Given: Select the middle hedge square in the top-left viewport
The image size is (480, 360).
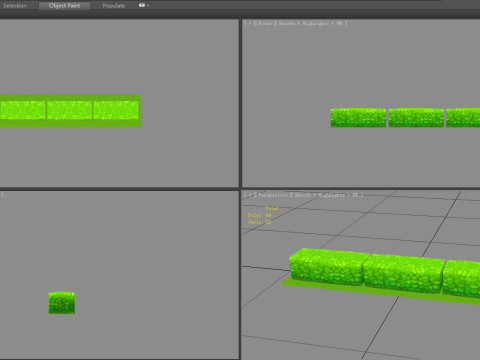Looking at the screenshot, I should point(69,110).
